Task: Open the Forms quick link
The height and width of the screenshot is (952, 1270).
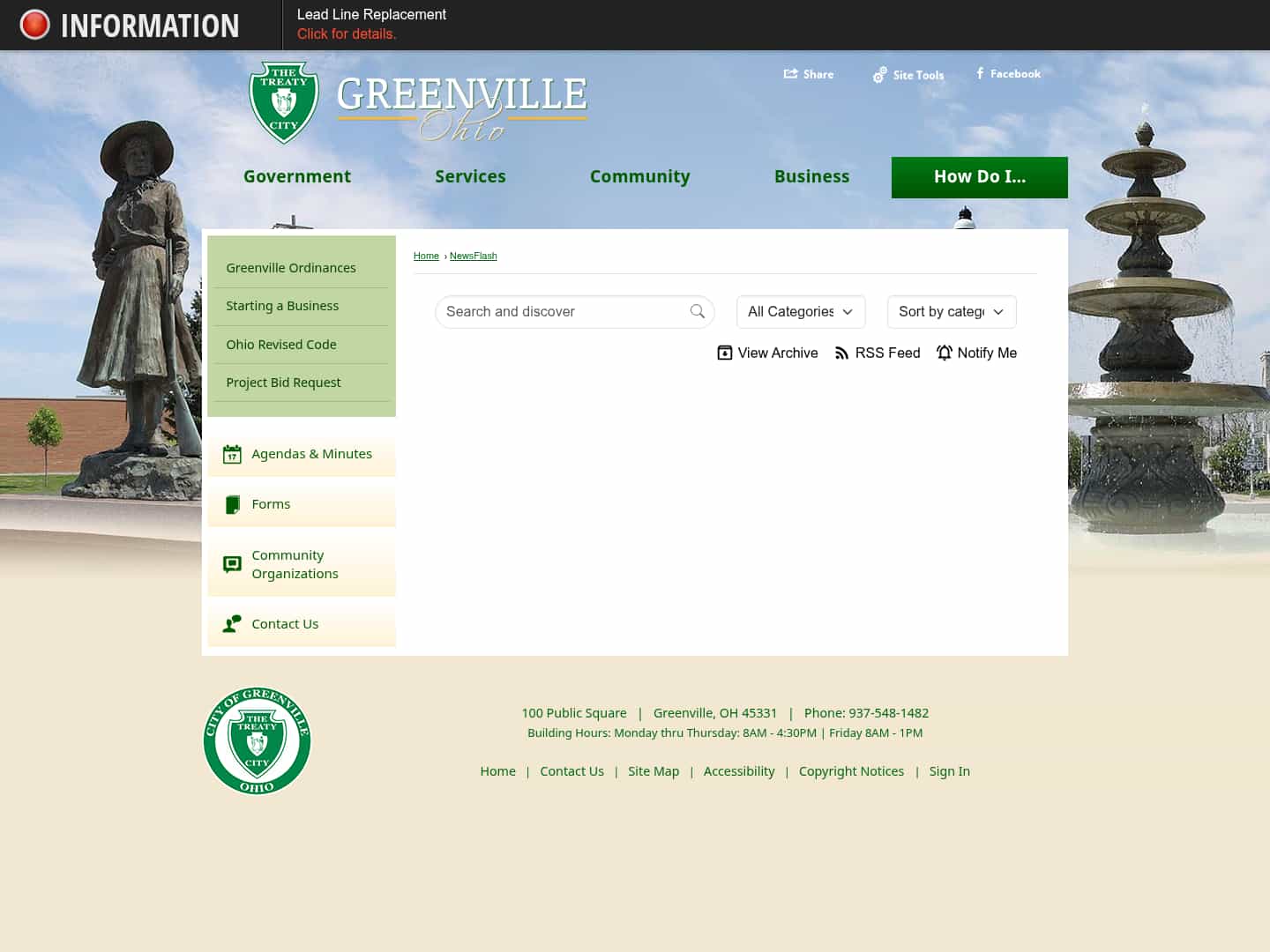Action: [x=302, y=504]
